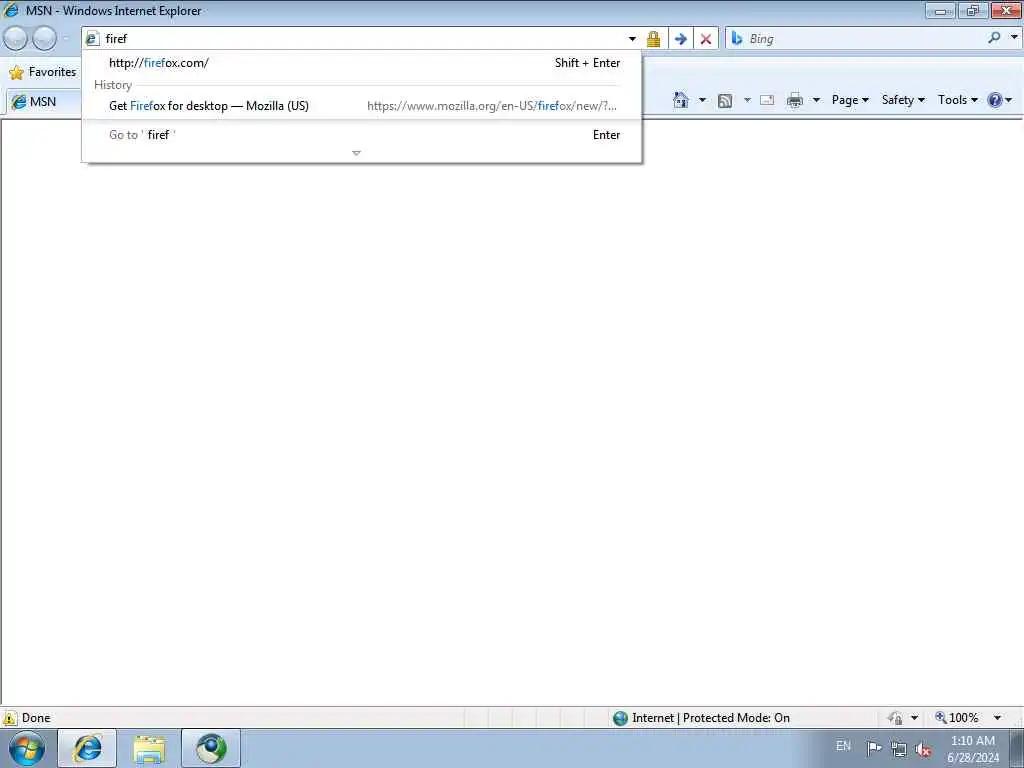The width and height of the screenshot is (1024, 768).
Task: Click the Bing search magnifier icon
Action: (994, 38)
